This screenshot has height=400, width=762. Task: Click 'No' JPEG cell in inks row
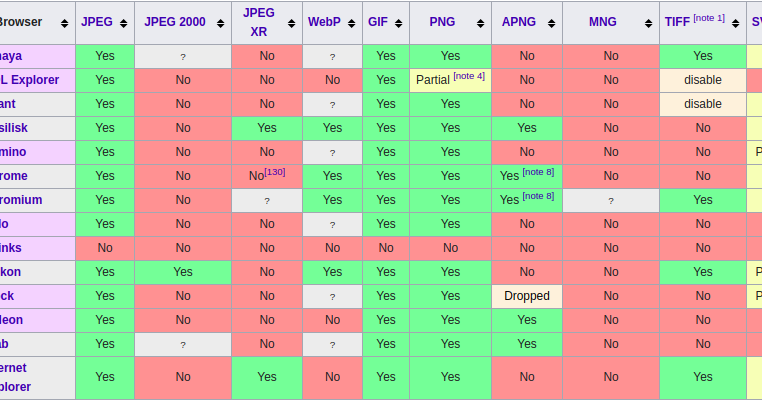tap(105, 248)
